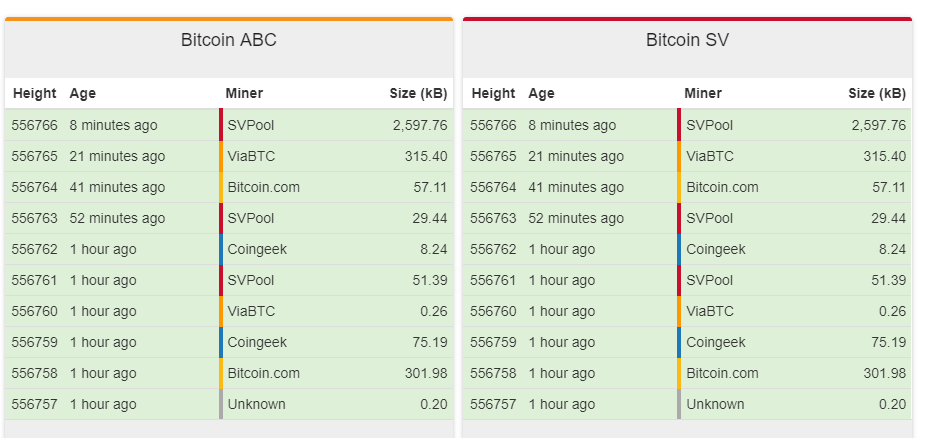Click "52 minutes ago" age in Bitcoin SV table
929x438 pixels.
pyautogui.click(x=576, y=219)
